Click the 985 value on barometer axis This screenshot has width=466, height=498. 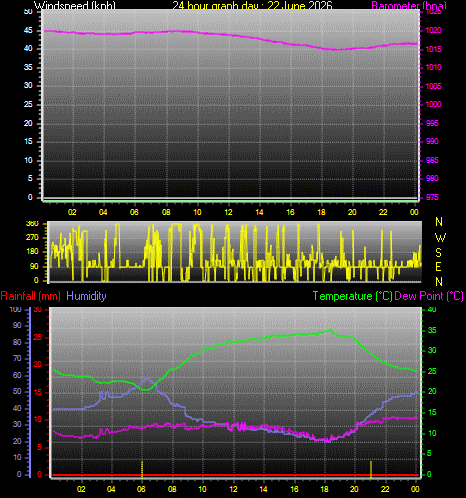432,160
